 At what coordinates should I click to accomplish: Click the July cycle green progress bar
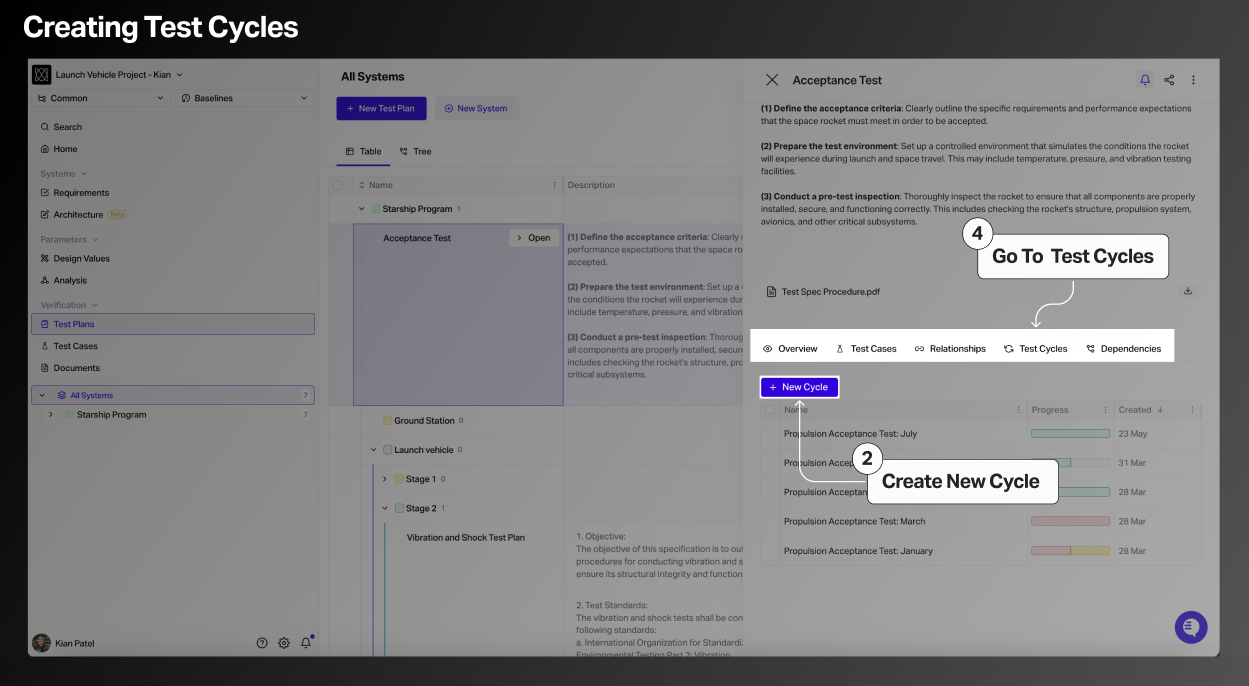click(x=1070, y=434)
